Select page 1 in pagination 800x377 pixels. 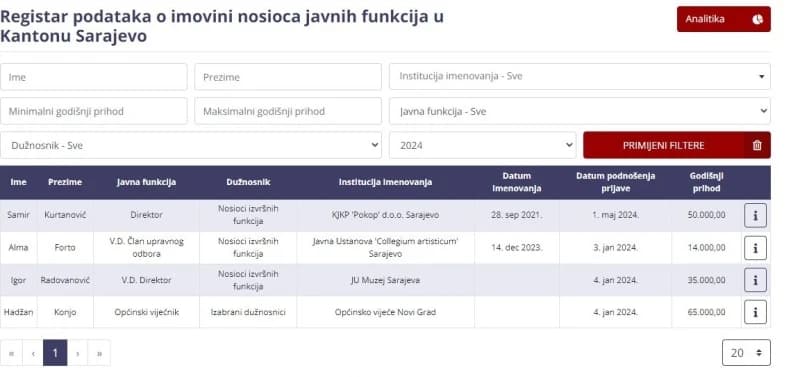[55, 353]
